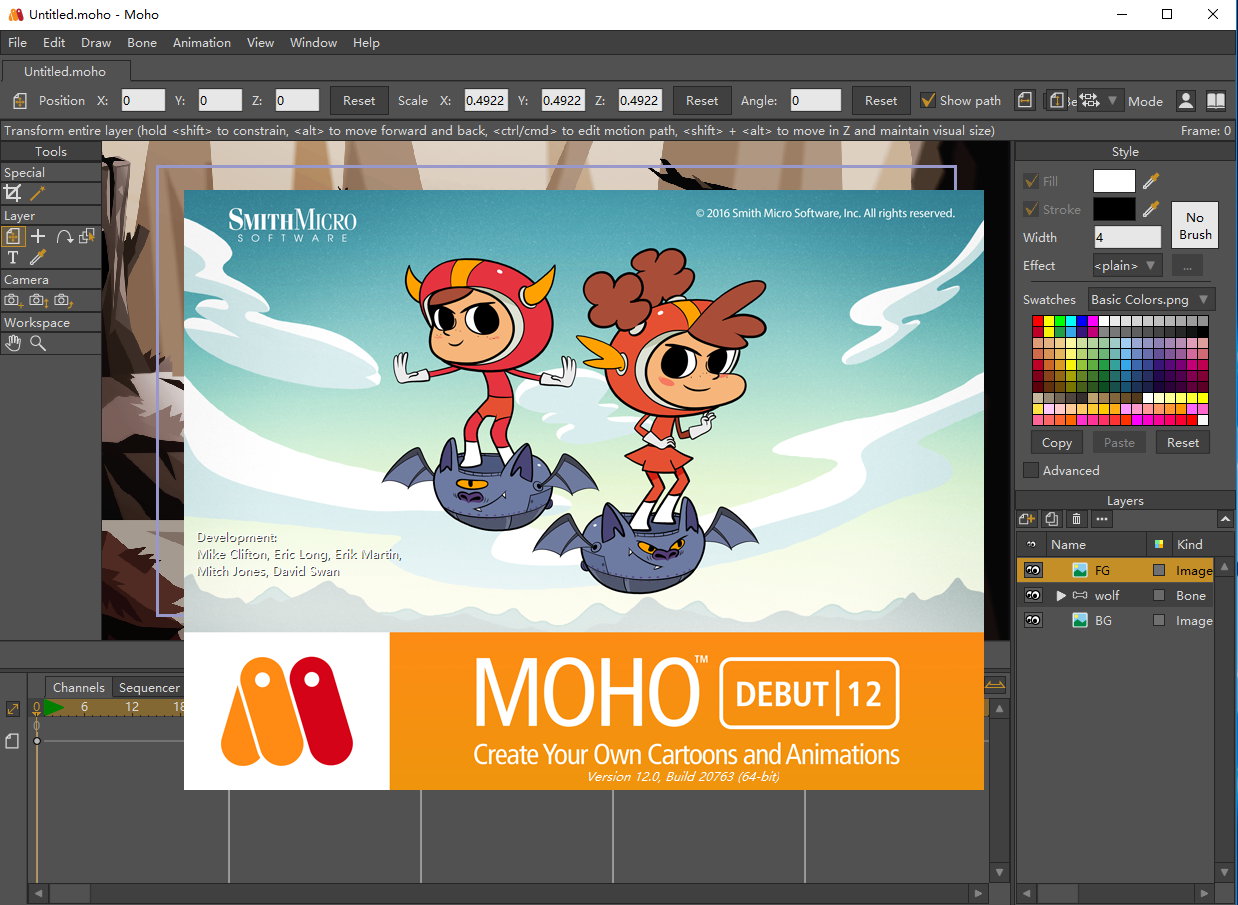Click the open book icon in toolbar

tap(1216, 100)
